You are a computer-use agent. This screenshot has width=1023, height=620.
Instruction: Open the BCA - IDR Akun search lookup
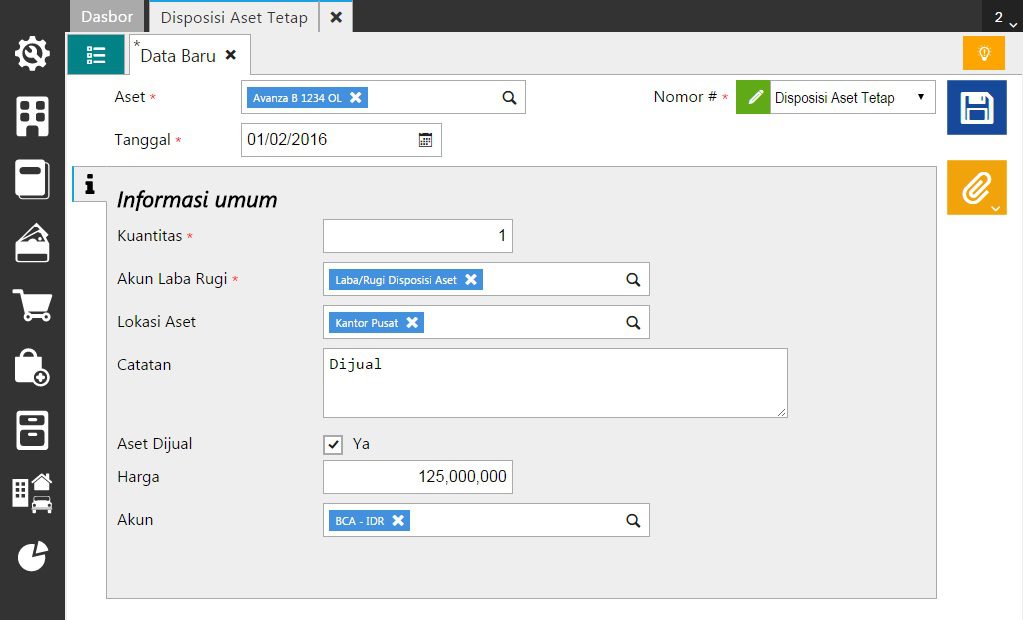pos(633,521)
